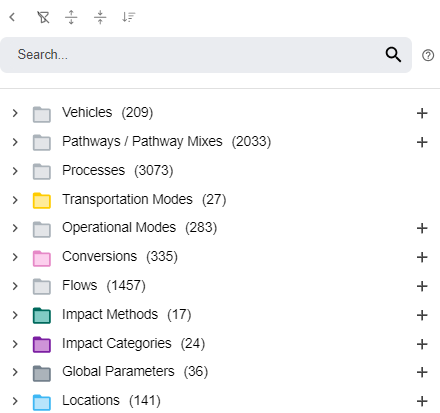
Task: Select the Locations (141) label
Action: coord(111,401)
